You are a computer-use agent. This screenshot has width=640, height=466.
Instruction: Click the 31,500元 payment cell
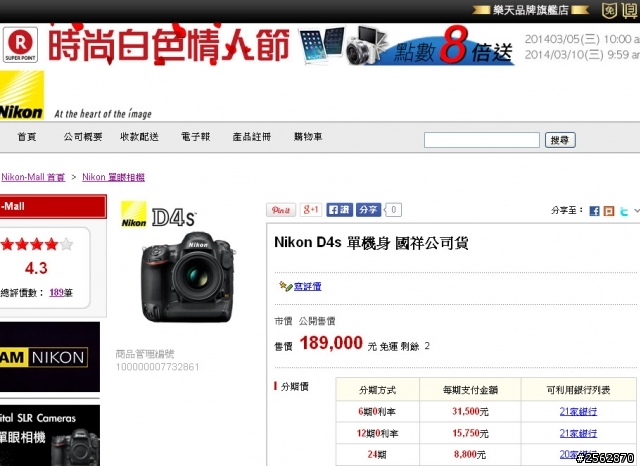pyautogui.click(x=470, y=411)
